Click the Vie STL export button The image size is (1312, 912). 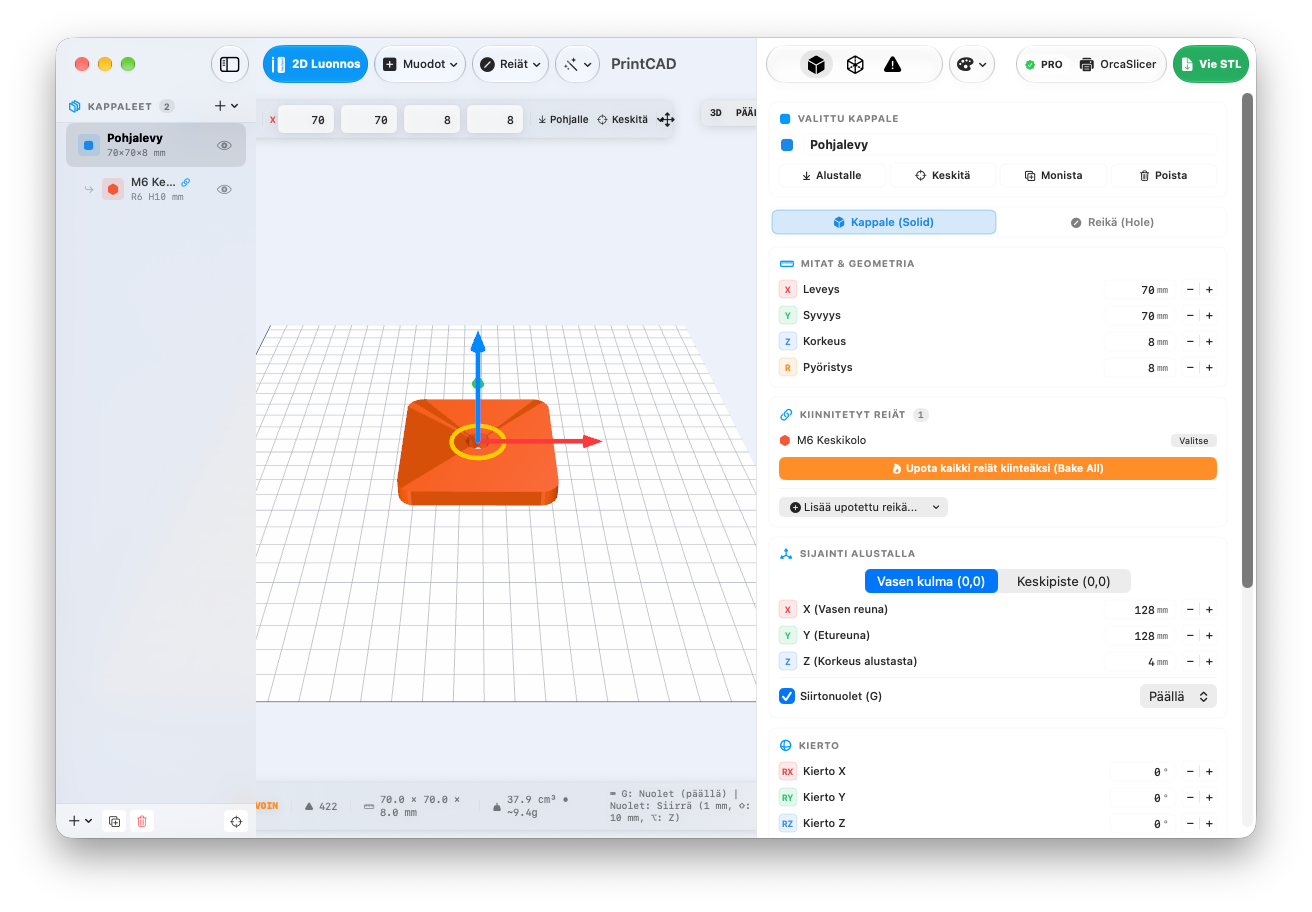point(1210,64)
